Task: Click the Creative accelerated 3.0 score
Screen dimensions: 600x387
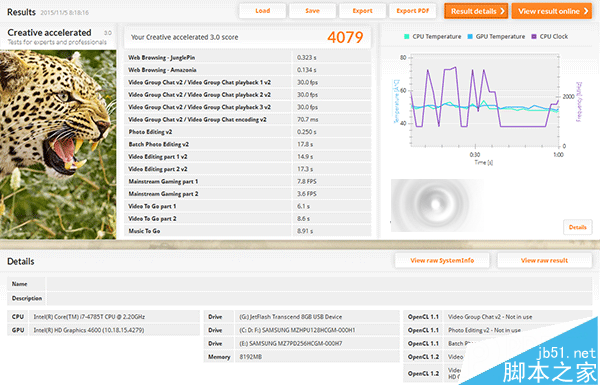Action: (345, 37)
